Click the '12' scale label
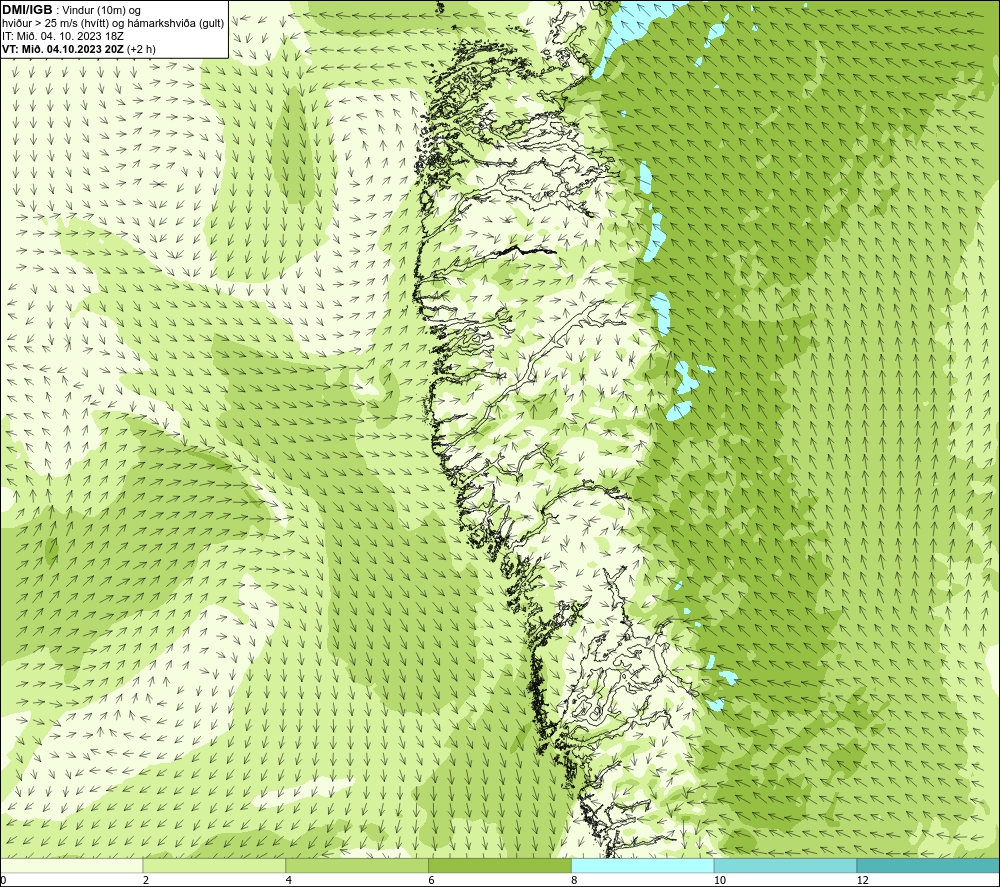The width and height of the screenshot is (1000, 887). pos(863,881)
